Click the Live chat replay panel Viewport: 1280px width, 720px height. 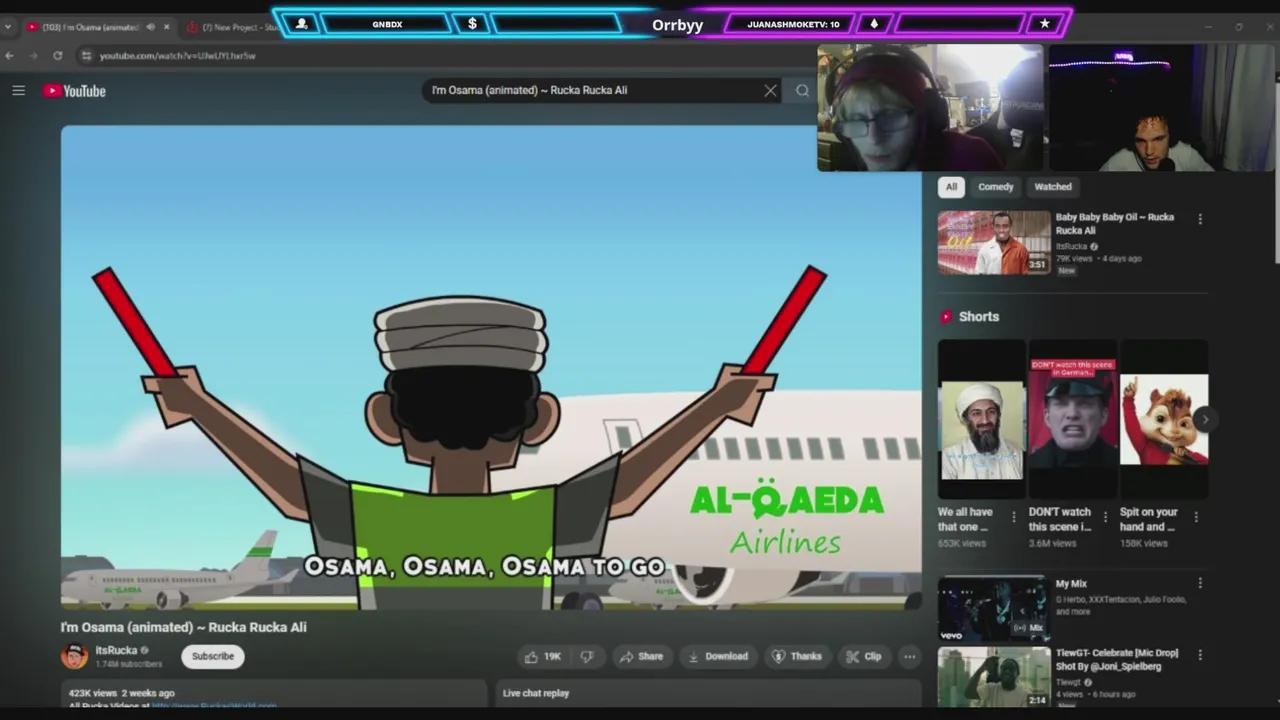coord(709,693)
